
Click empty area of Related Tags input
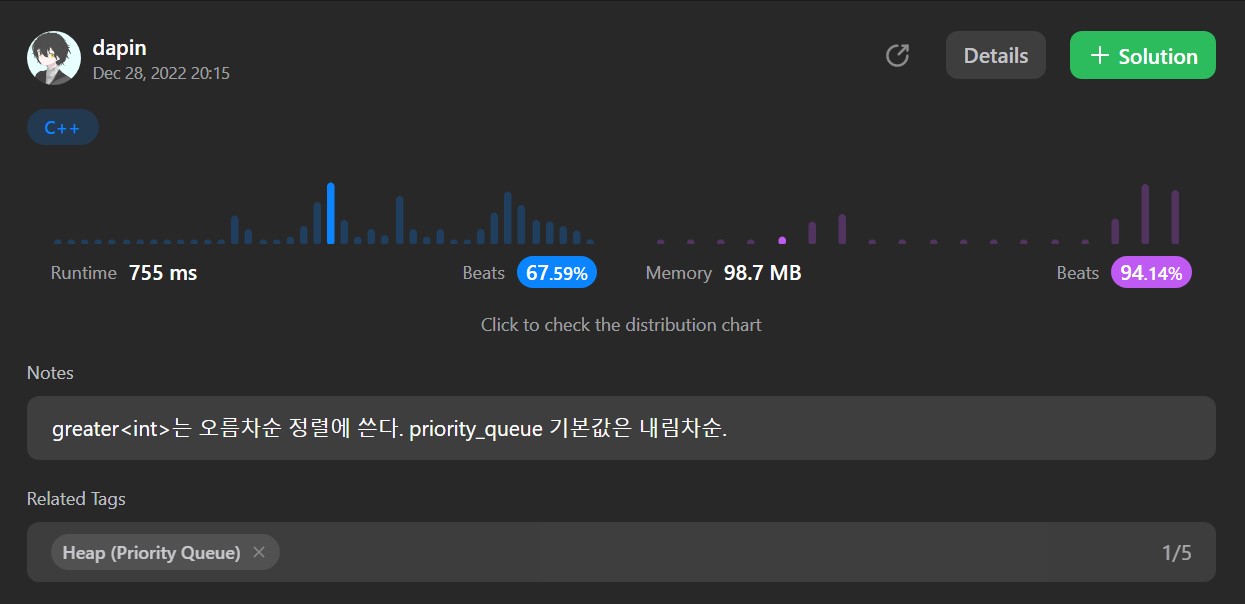700,552
